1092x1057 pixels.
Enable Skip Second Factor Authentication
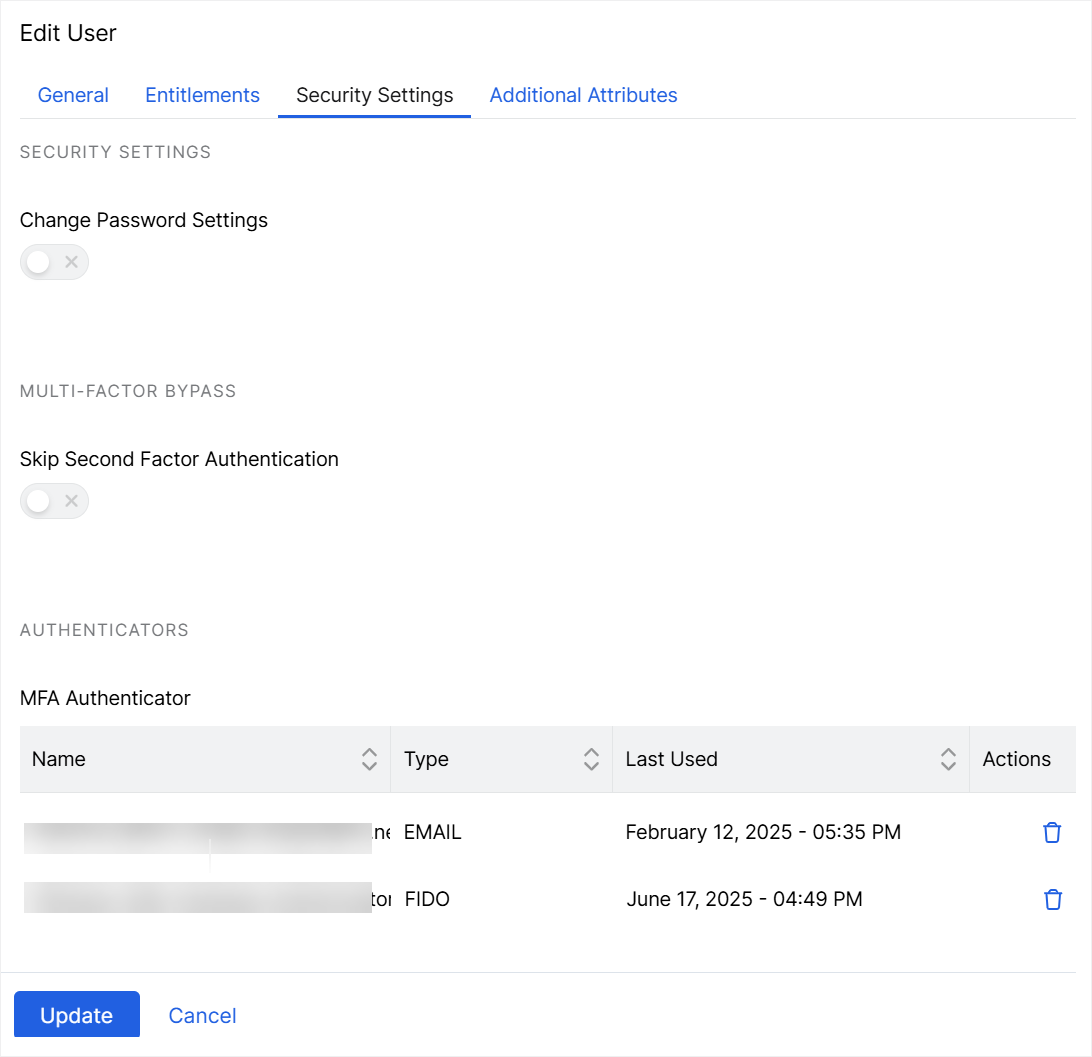click(x=54, y=500)
